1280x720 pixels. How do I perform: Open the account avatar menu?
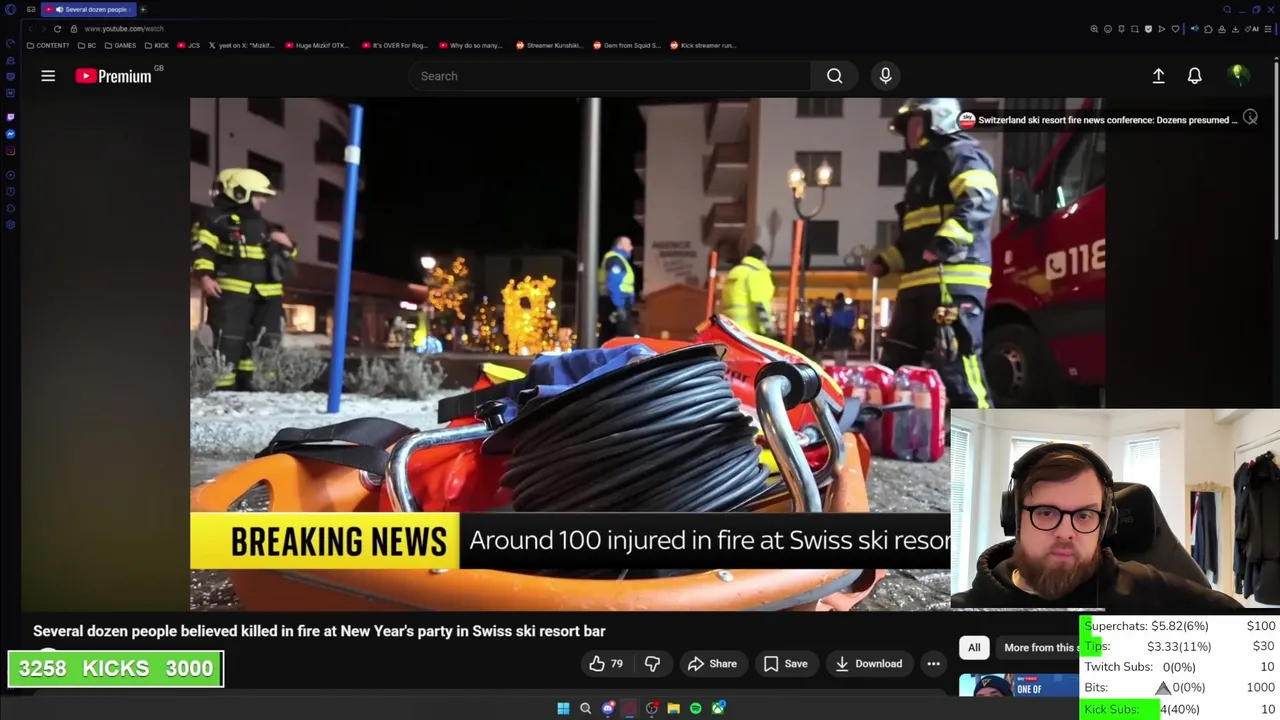point(1237,75)
